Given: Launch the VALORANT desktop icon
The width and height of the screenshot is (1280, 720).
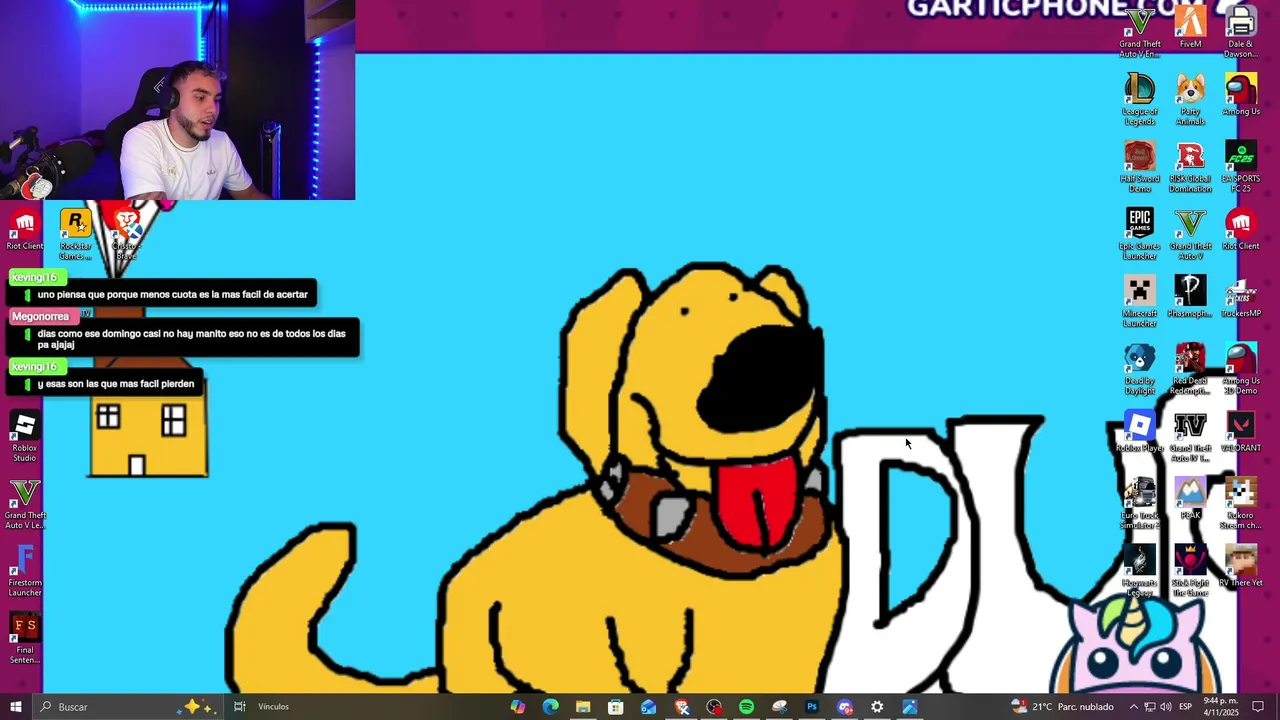Looking at the screenshot, I should tap(1240, 431).
